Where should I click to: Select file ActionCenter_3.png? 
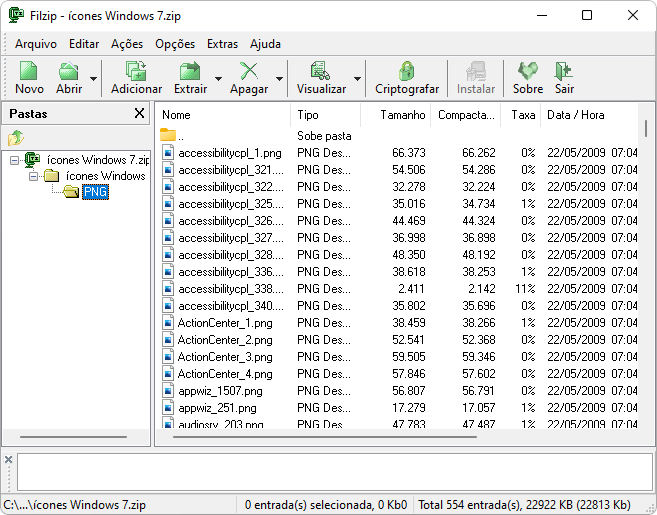(225, 357)
